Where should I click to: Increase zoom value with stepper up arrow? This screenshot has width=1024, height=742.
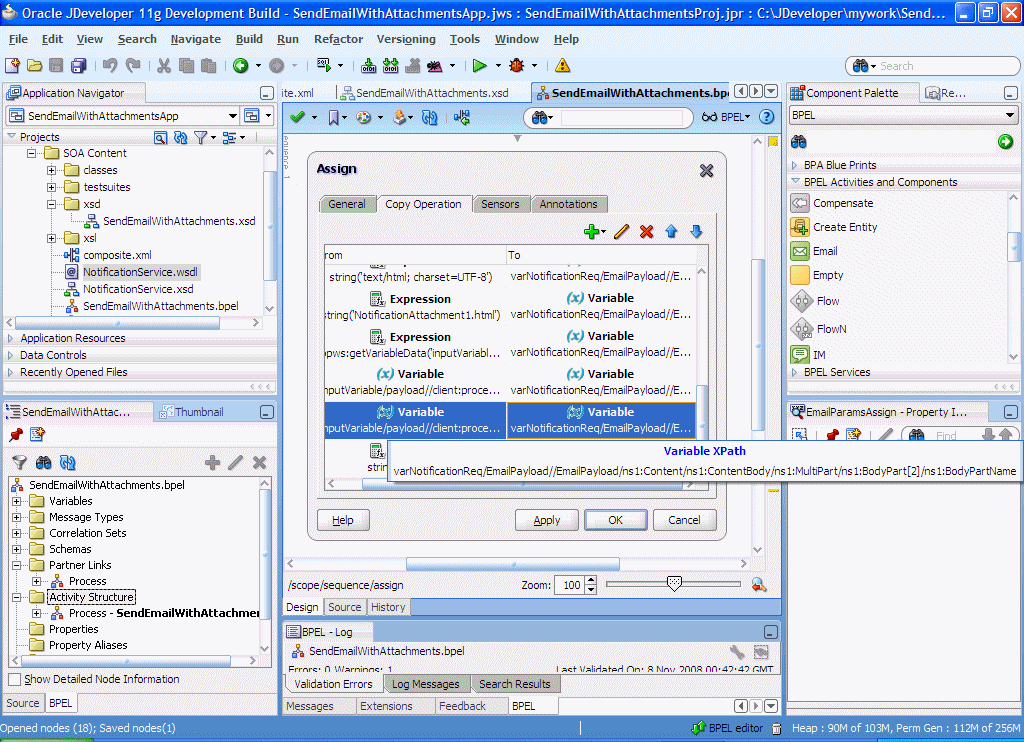click(591, 580)
